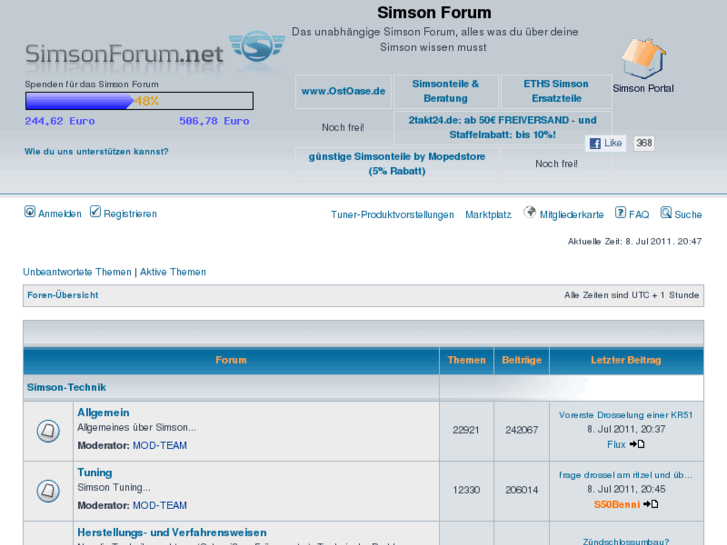The height and width of the screenshot is (545, 727).
Task: Click the Beiträge column header
Action: (522, 360)
